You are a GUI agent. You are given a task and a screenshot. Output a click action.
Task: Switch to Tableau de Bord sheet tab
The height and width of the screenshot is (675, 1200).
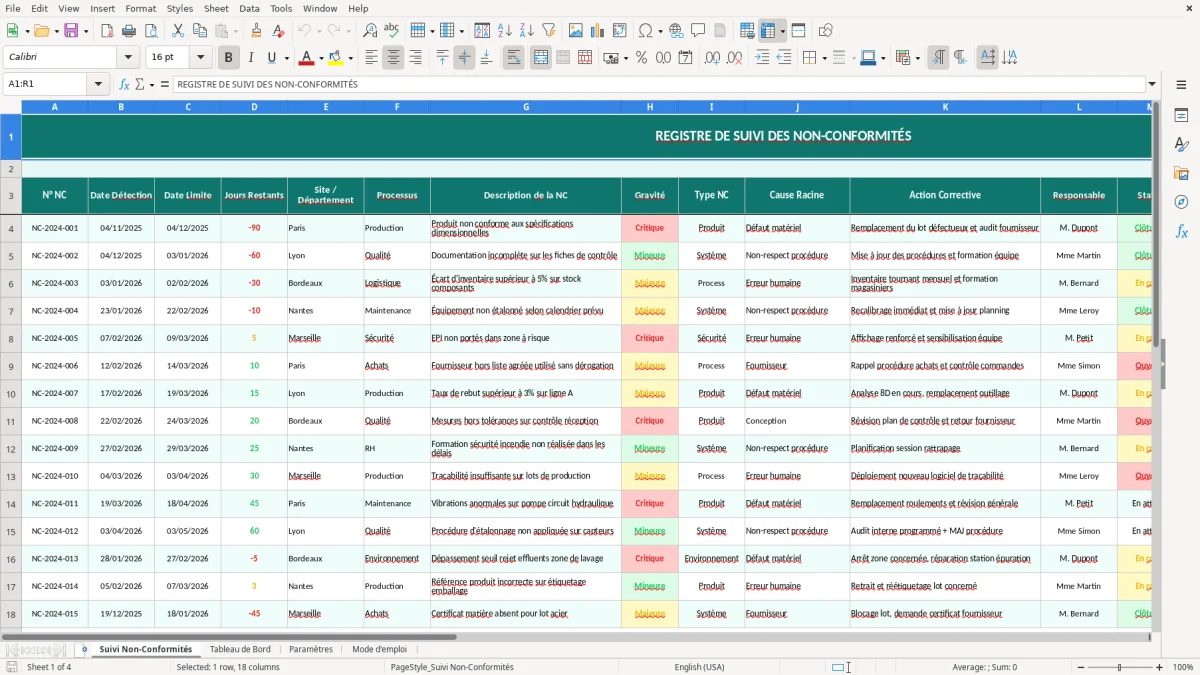click(240, 649)
